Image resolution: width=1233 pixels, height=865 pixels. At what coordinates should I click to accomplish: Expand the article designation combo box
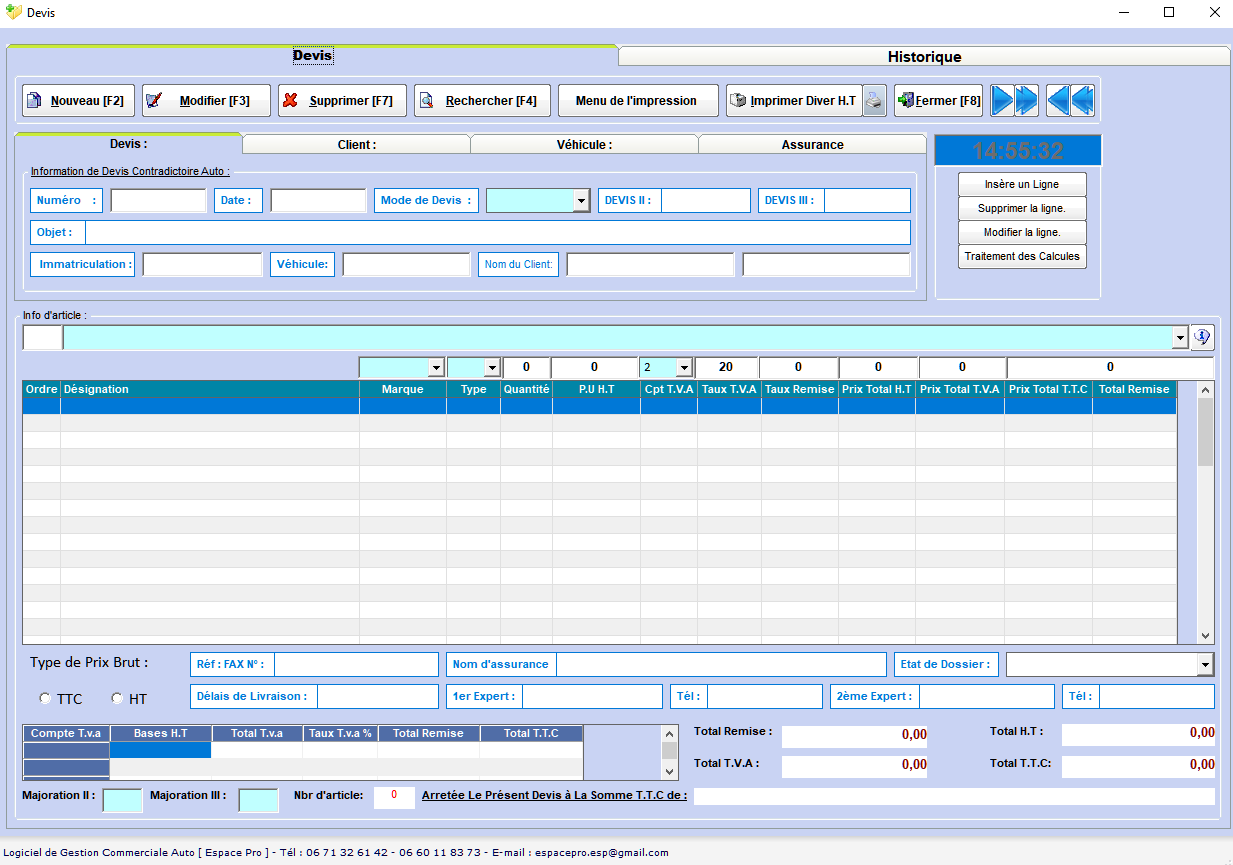click(x=1180, y=338)
